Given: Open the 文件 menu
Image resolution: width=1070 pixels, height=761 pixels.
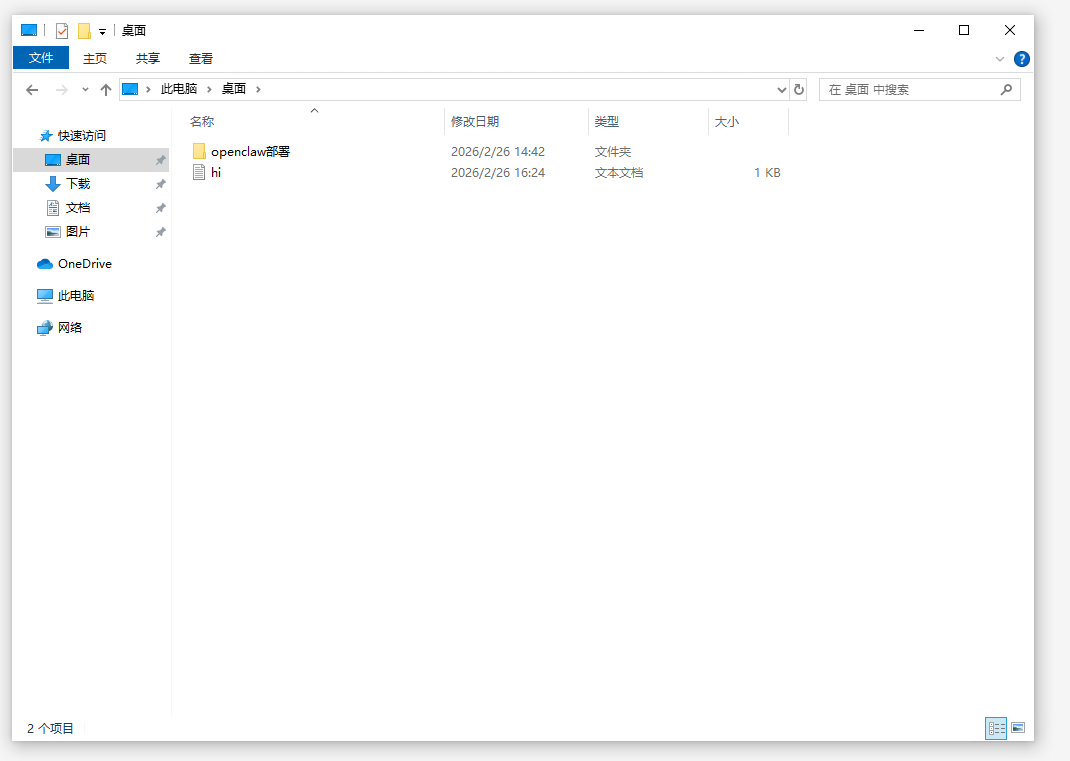Looking at the screenshot, I should [x=40, y=58].
